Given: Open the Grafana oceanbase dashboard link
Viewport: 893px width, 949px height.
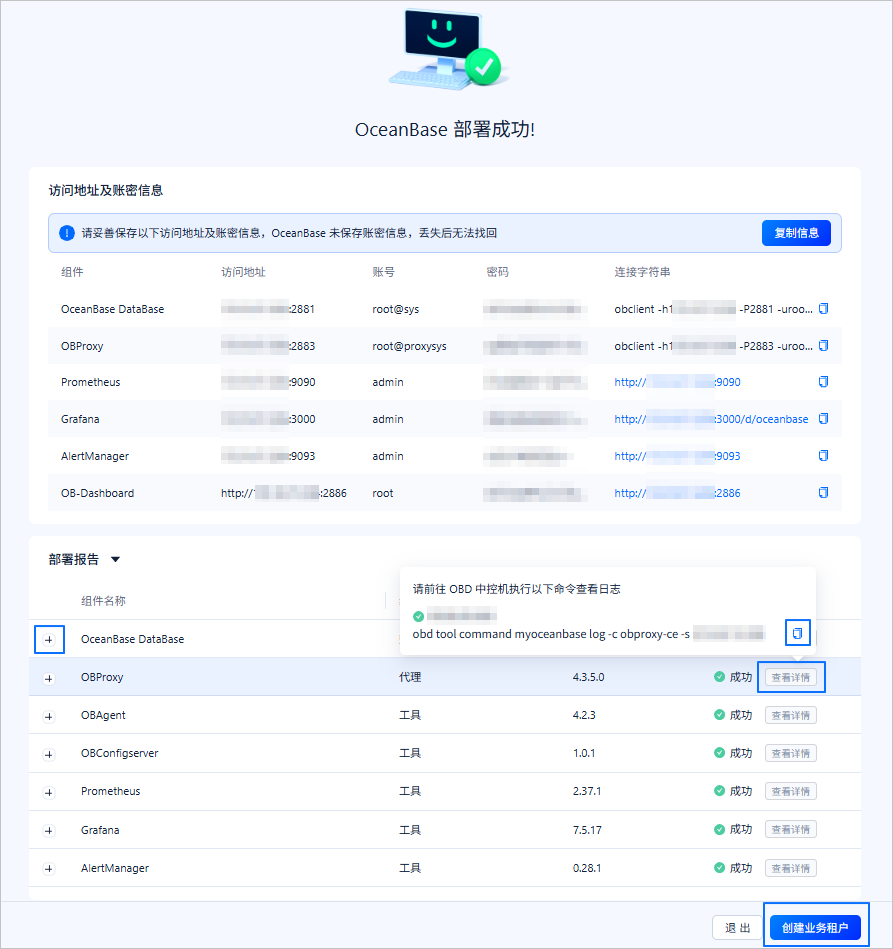Looking at the screenshot, I should tap(711, 419).
